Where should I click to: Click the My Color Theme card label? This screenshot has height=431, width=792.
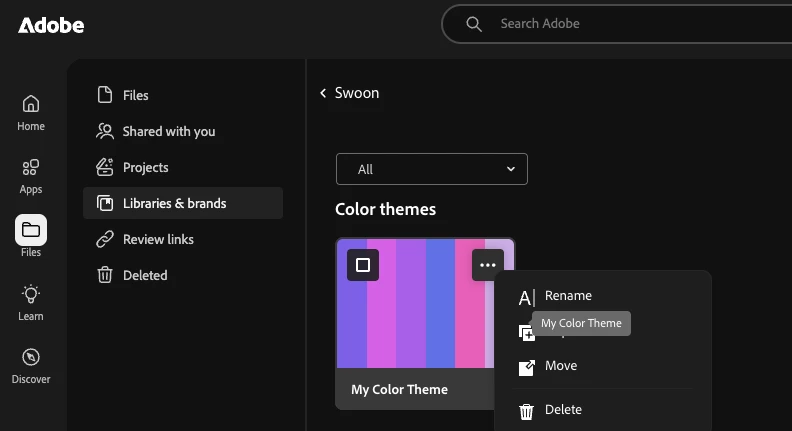(x=399, y=390)
